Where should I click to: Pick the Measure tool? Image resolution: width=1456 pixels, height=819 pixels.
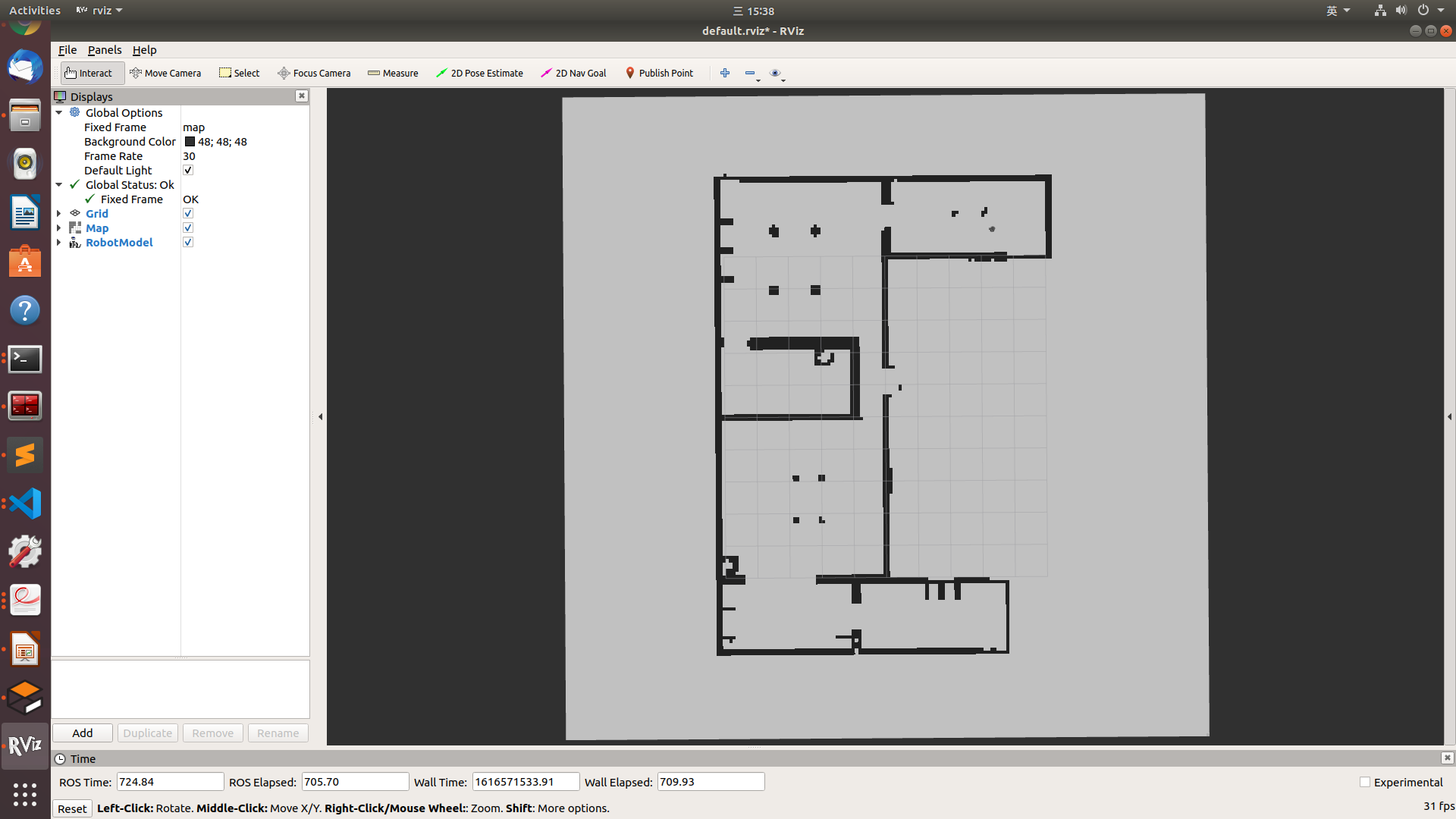click(393, 73)
